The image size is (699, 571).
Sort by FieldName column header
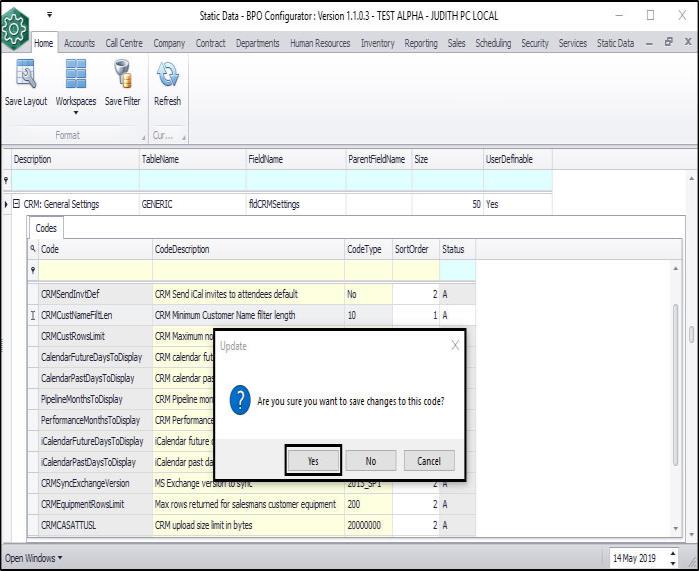coord(296,159)
